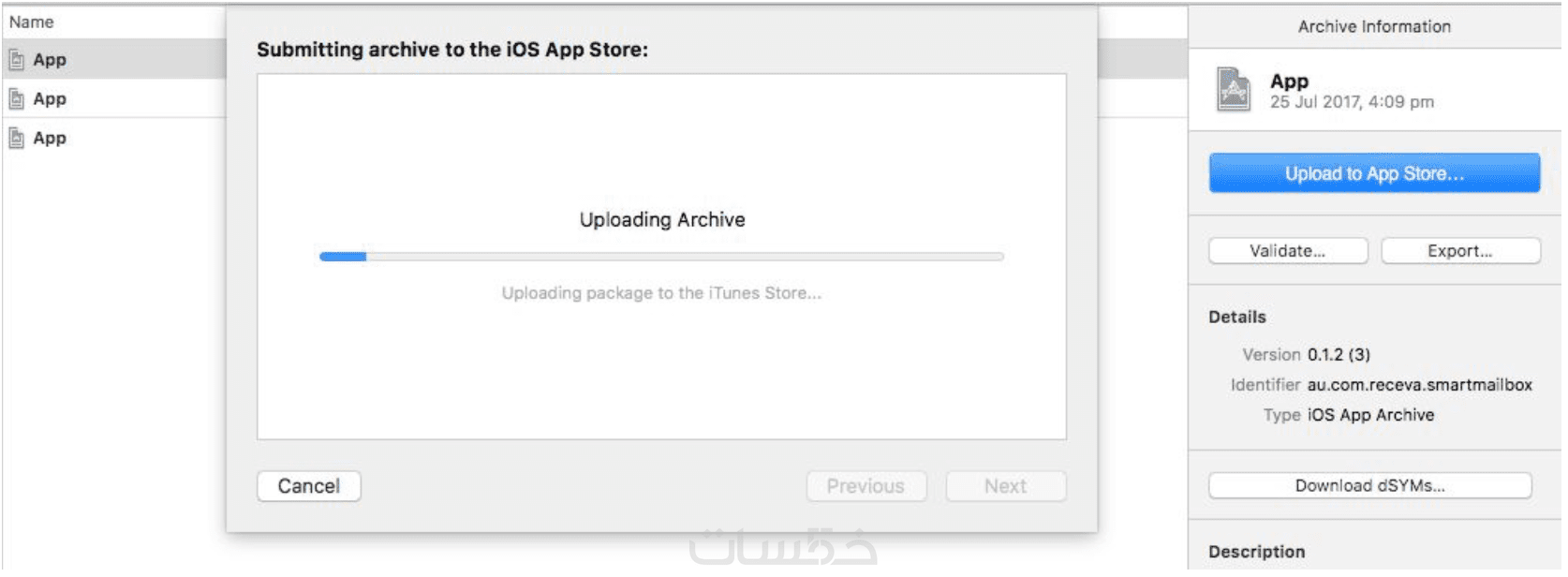The width and height of the screenshot is (1568, 577).
Task: Open the Export options
Action: coord(1459,251)
